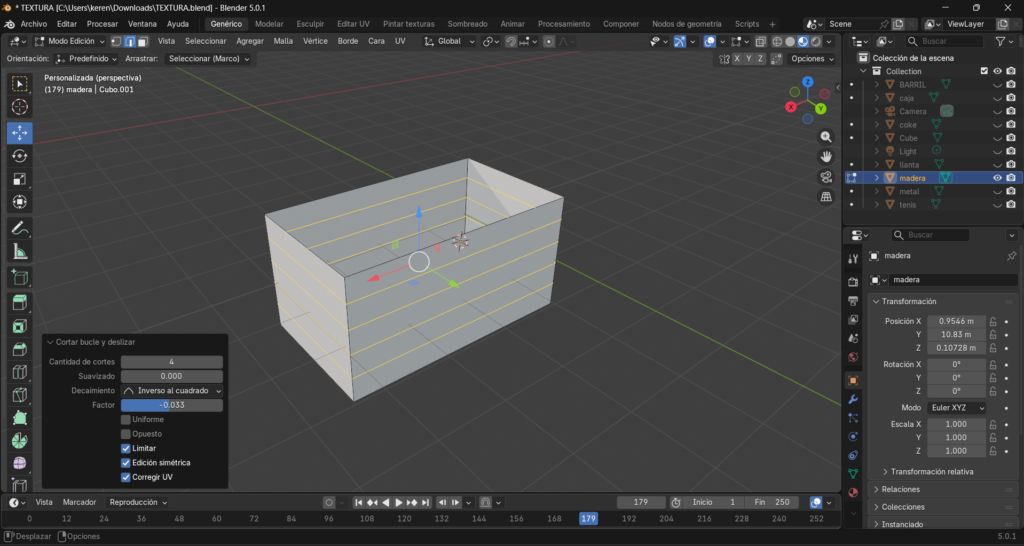Open the Malla menu
The width and height of the screenshot is (1024, 546).
pyautogui.click(x=283, y=41)
